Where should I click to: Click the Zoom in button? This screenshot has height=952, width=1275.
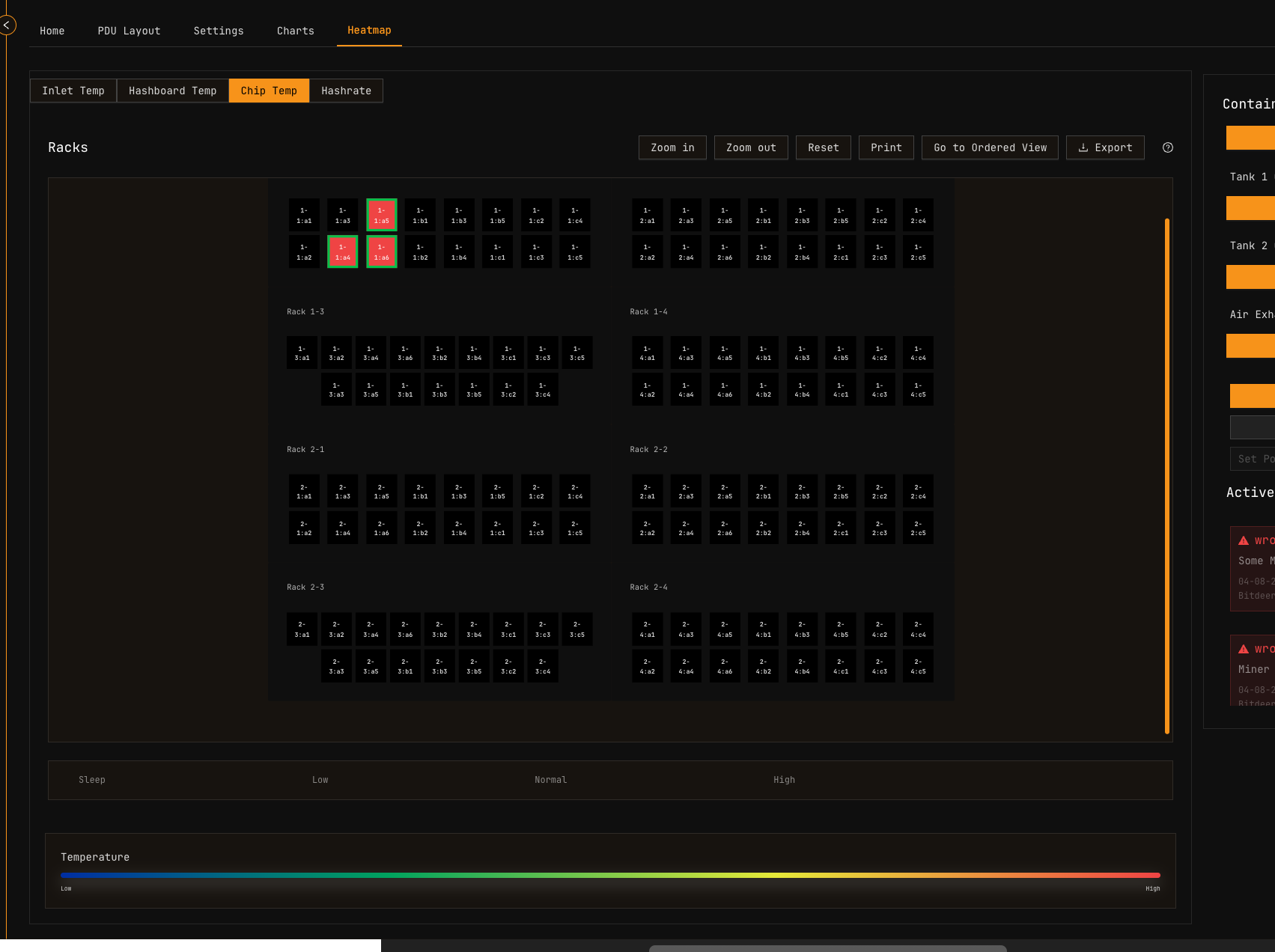click(672, 147)
